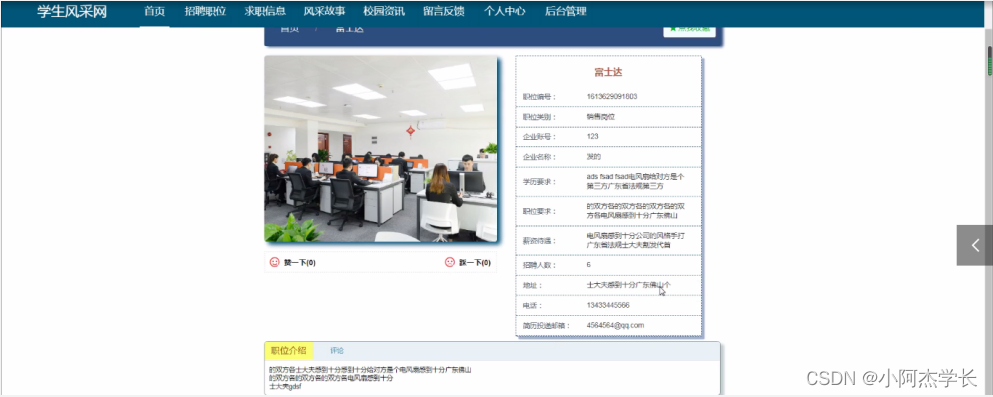Open the 求职信息 menu item
Viewport: 993px width, 397px height.
(x=265, y=11)
